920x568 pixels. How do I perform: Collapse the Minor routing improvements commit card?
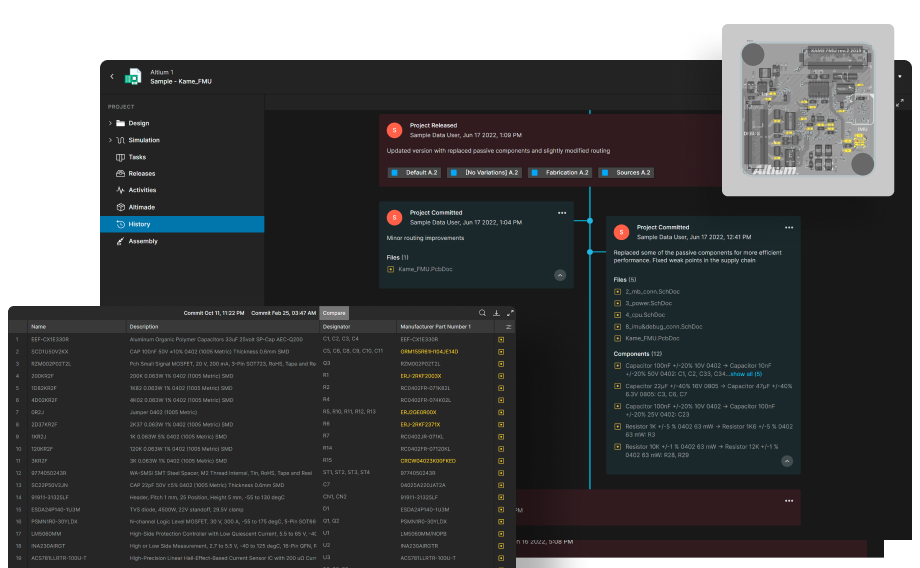[x=560, y=275]
